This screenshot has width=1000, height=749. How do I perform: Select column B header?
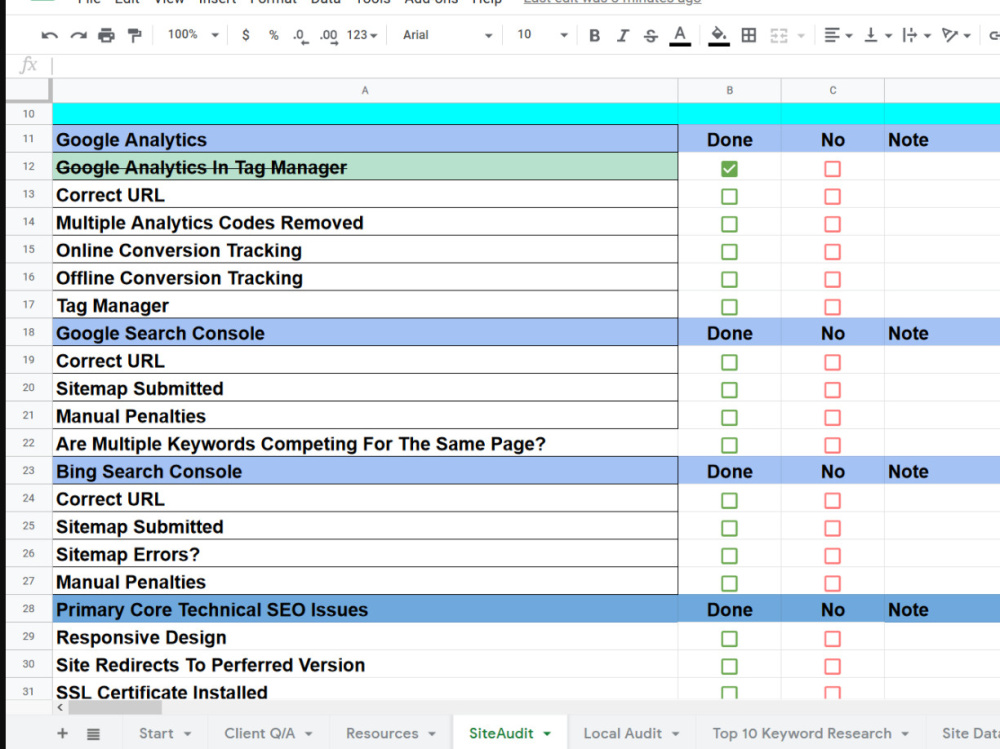click(x=730, y=91)
